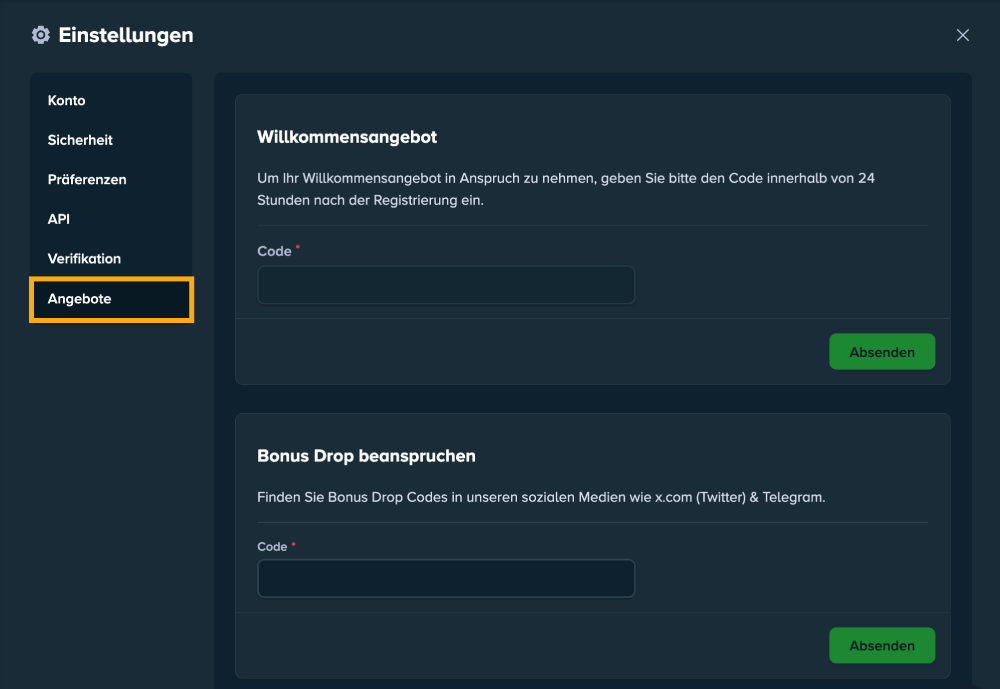Click the Willkommensangebot section heading
Screen dimensions: 1000x689
[347, 137]
